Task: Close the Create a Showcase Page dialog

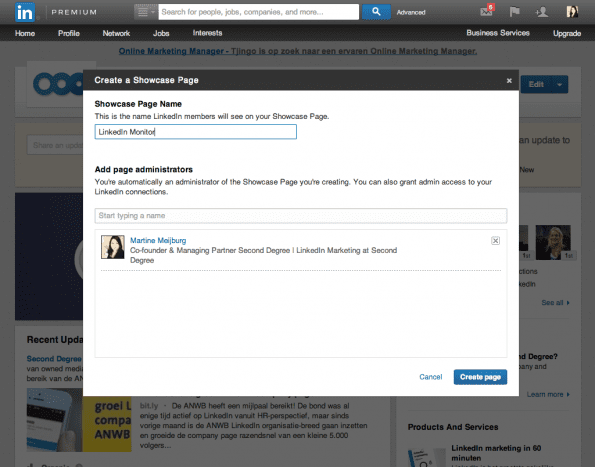Action: (509, 80)
